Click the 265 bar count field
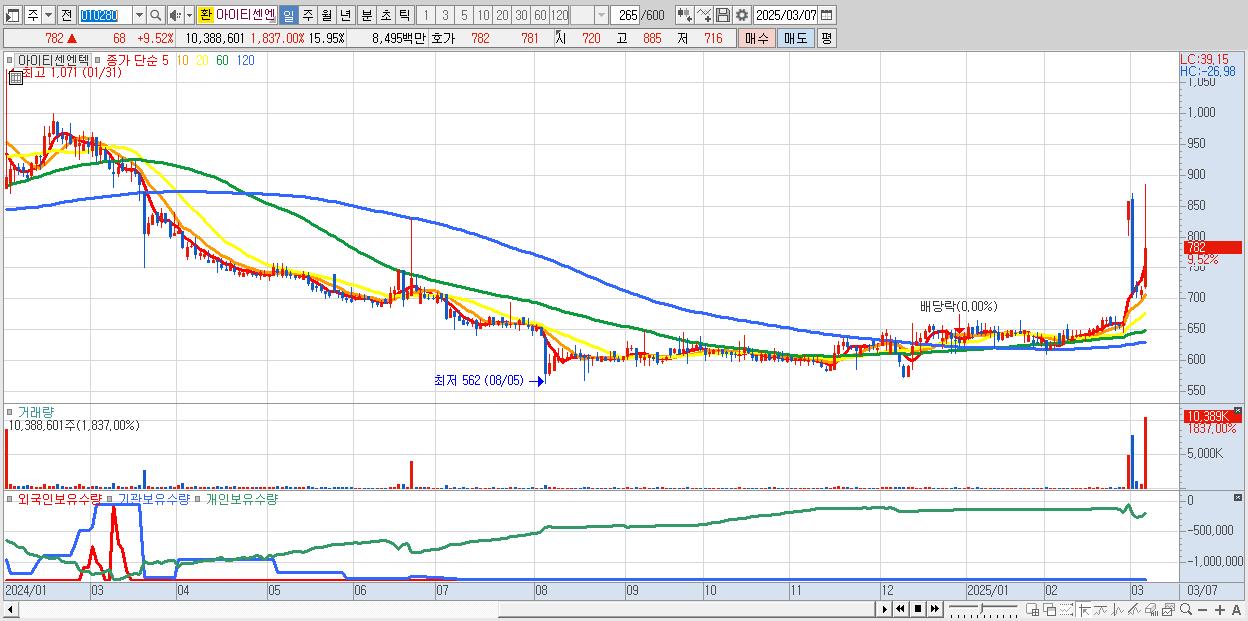 pos(625,15)
